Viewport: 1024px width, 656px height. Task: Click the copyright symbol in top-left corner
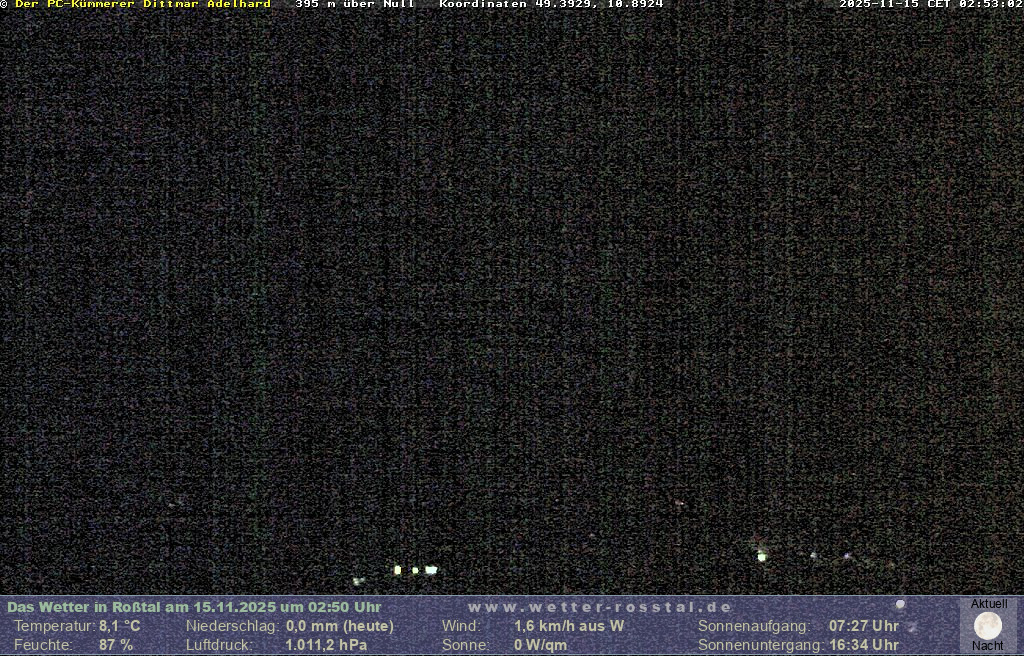(5, 5)
